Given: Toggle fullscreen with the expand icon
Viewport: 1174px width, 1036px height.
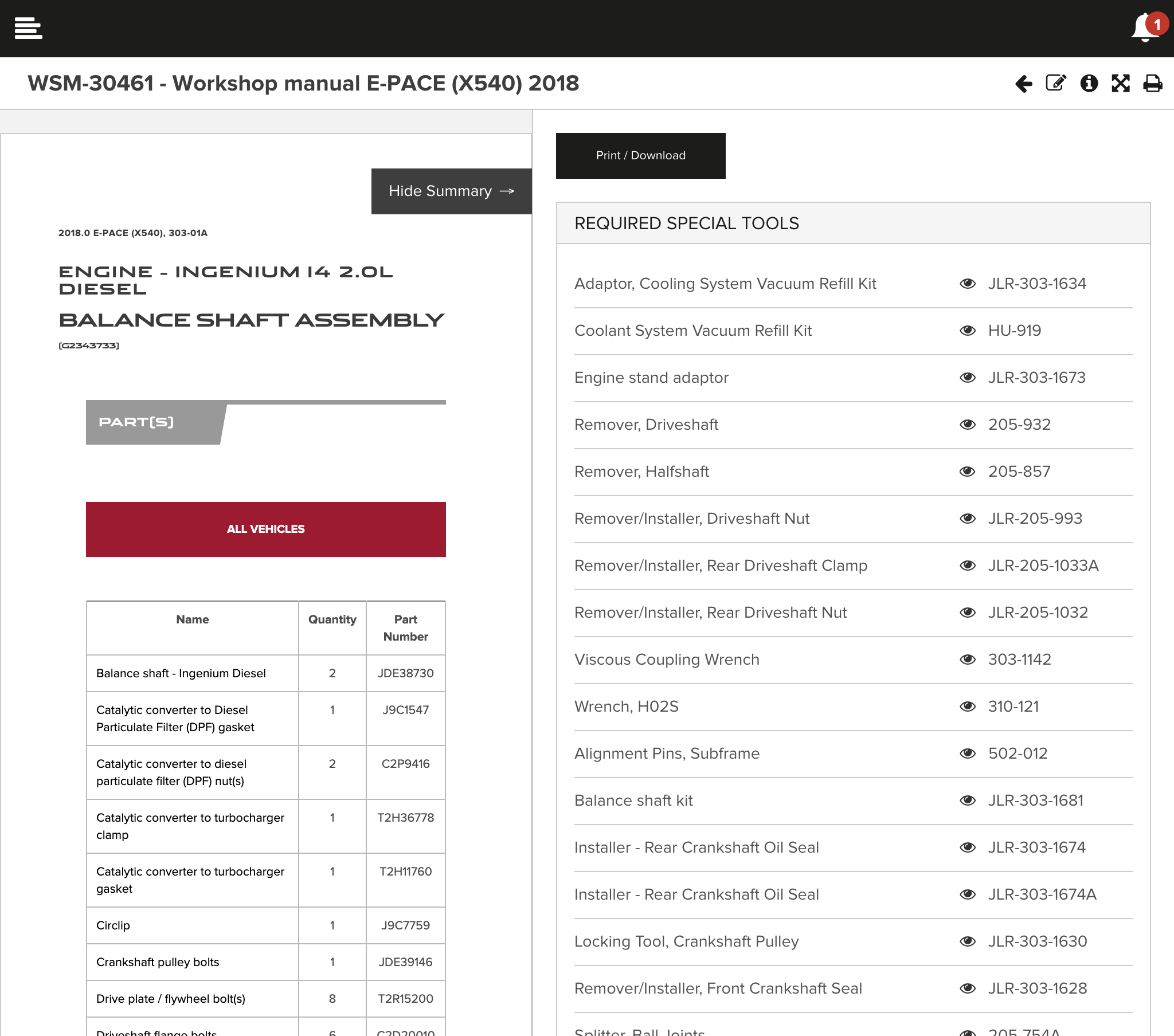Looking at the screenshot, I should click(x=1121, y=83).
